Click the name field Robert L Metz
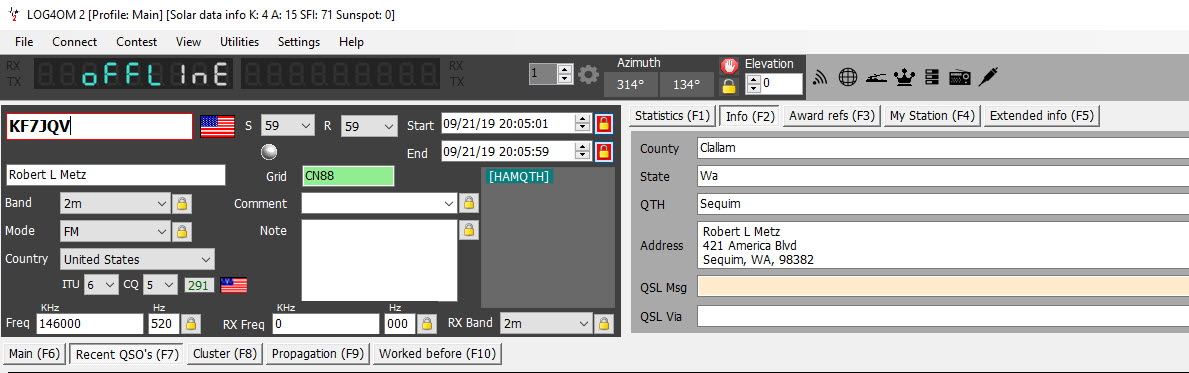Screen dimensions: 1189x373 [x=116, y=175]
